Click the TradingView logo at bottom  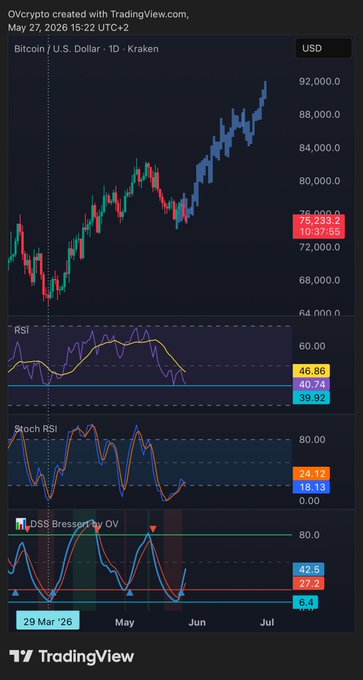tap(72, 656)
